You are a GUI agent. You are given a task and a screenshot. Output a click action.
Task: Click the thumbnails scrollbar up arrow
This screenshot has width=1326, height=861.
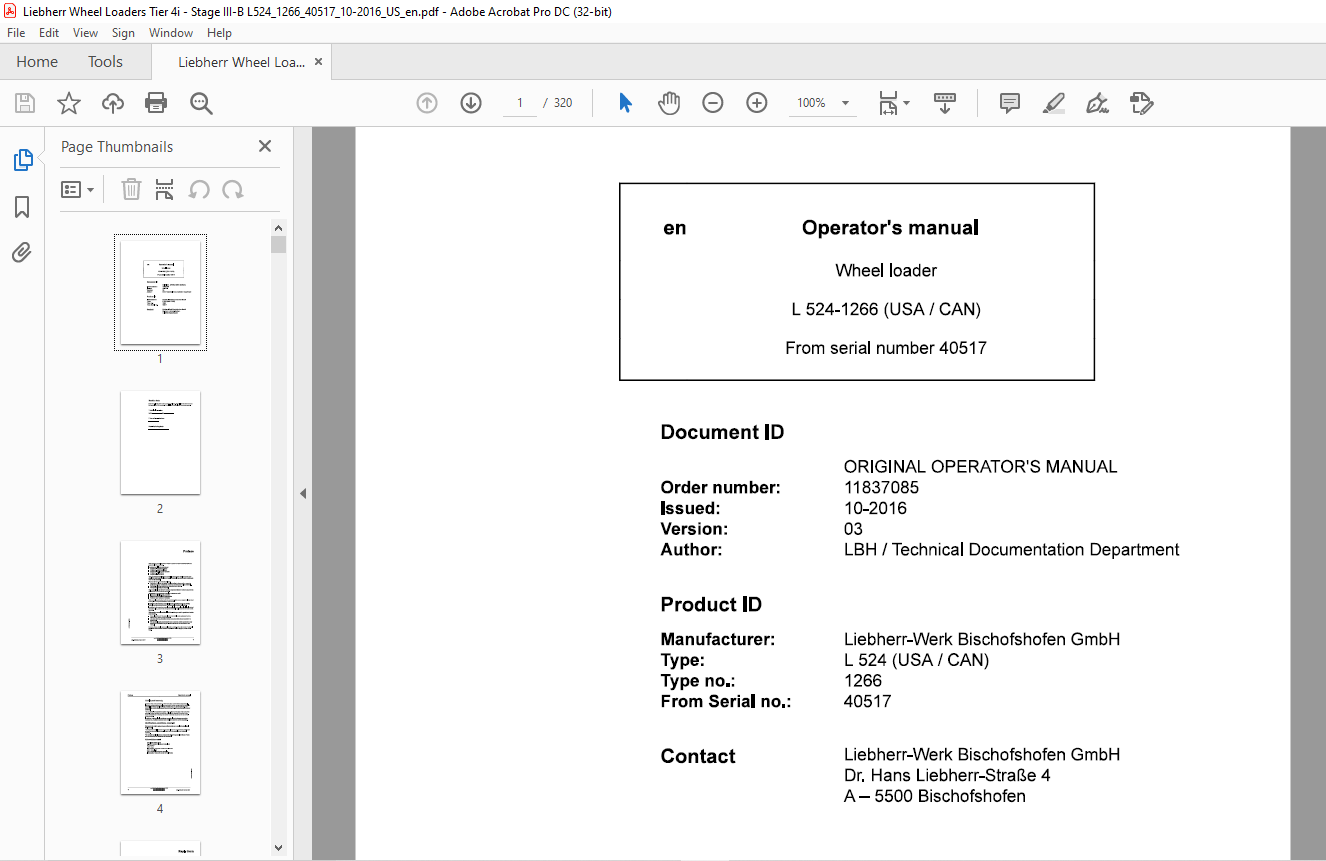point(278,227)
